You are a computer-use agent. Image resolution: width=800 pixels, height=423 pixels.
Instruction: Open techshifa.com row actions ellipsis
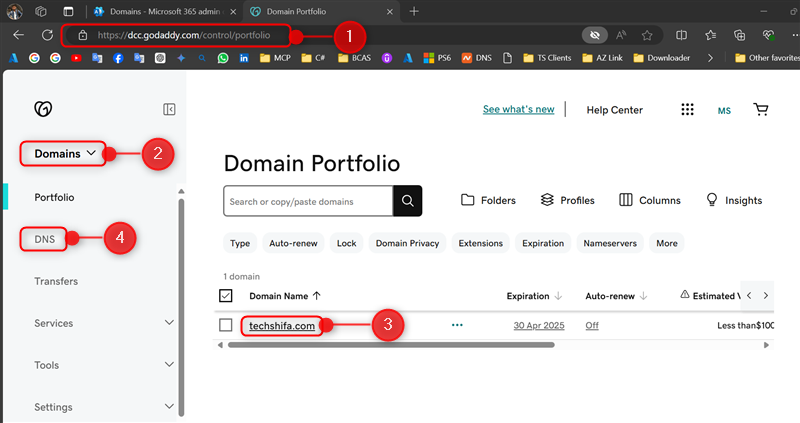coord(457,325)
